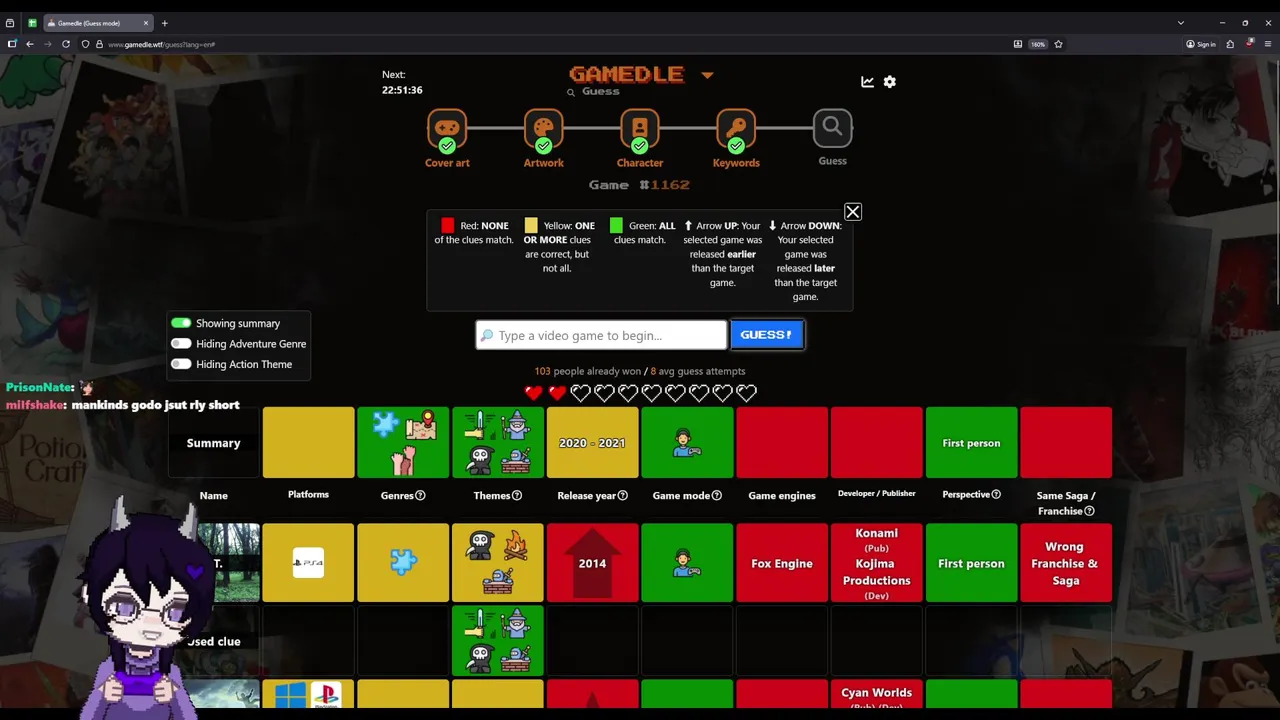Click the summary themes icon cell
The image size is (1280, 720).
coord(498,443)
